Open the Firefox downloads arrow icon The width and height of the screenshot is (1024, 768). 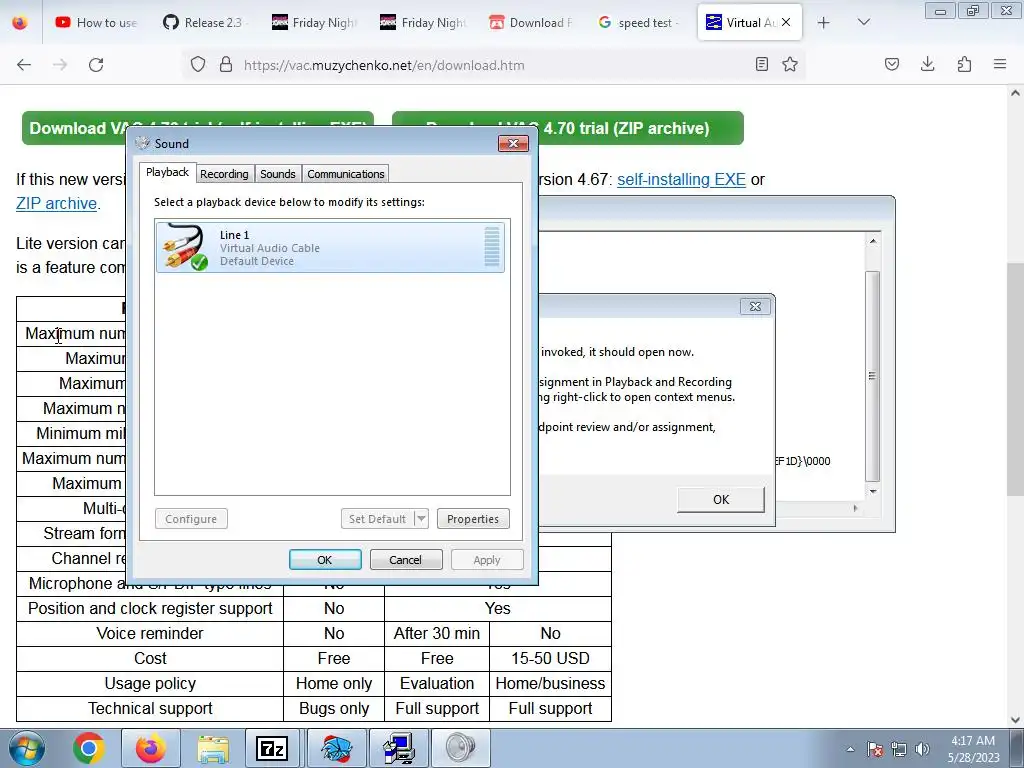(927, 64)
